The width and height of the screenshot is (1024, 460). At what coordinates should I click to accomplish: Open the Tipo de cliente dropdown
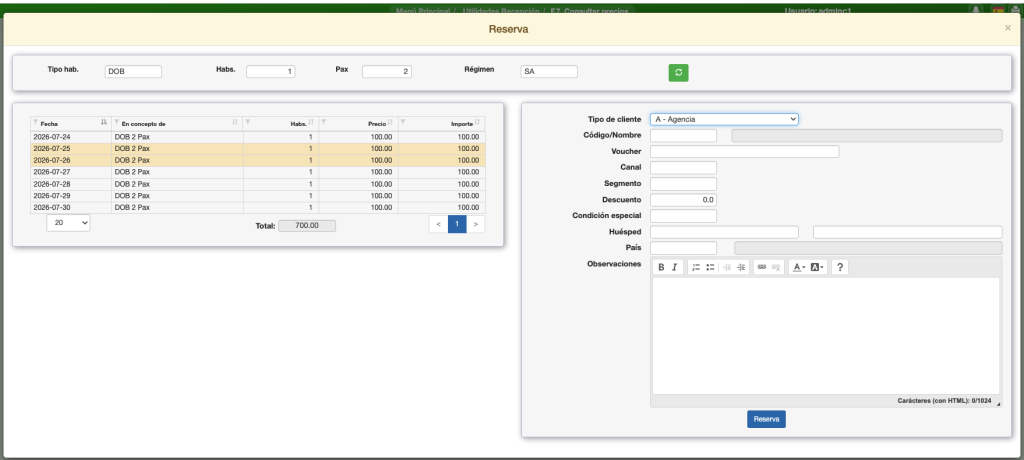[724, 120]
